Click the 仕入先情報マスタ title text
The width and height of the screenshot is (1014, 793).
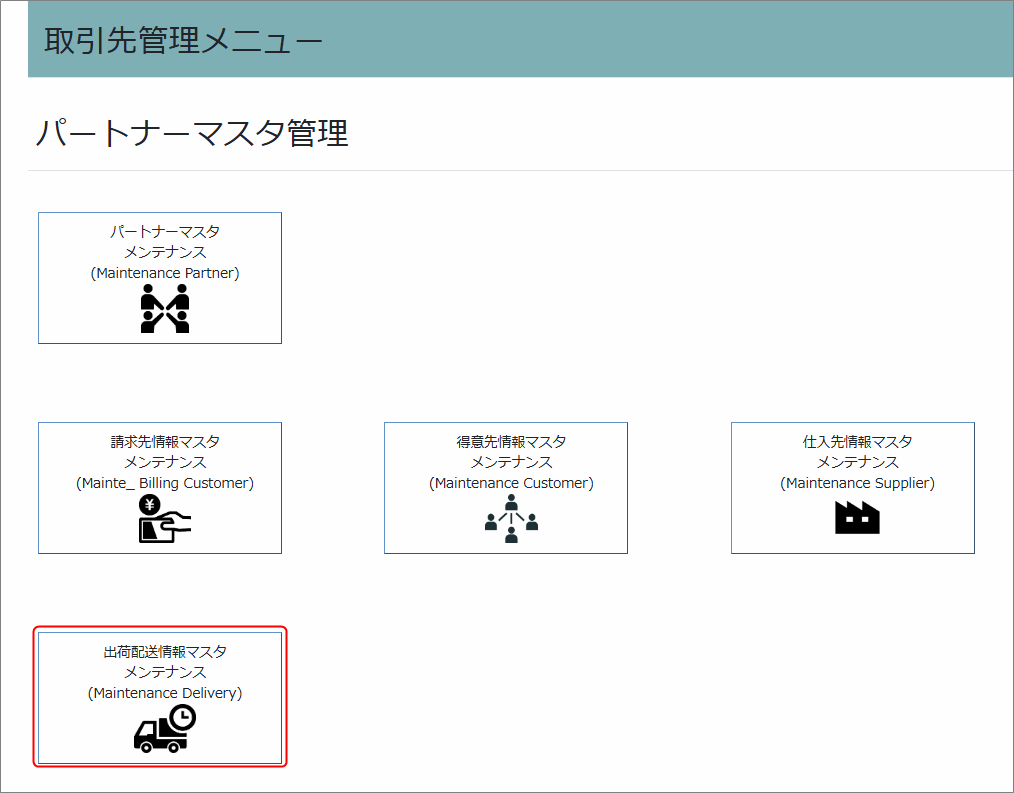click(x=857, y=441)
